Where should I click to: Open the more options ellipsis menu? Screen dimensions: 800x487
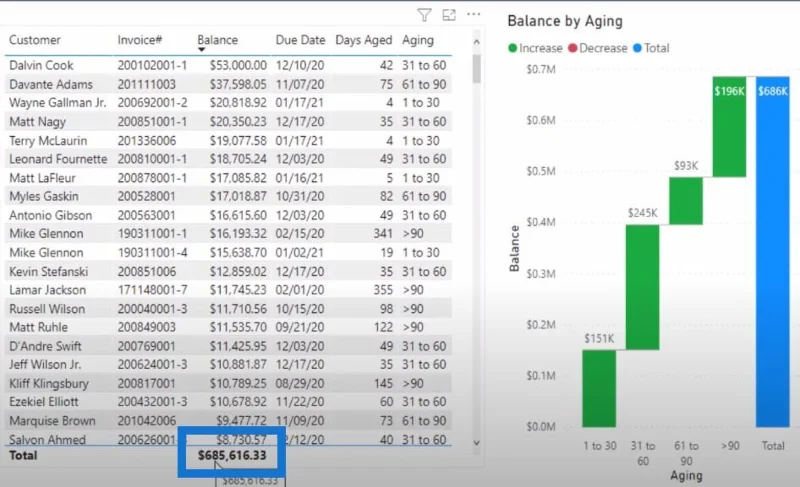coord(473,14)
